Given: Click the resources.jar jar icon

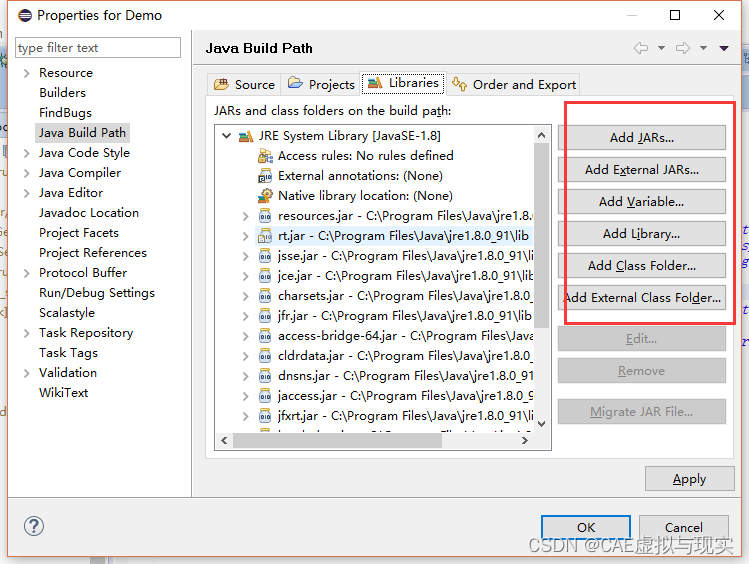Looking at the screenshot, I should [265, 216].
